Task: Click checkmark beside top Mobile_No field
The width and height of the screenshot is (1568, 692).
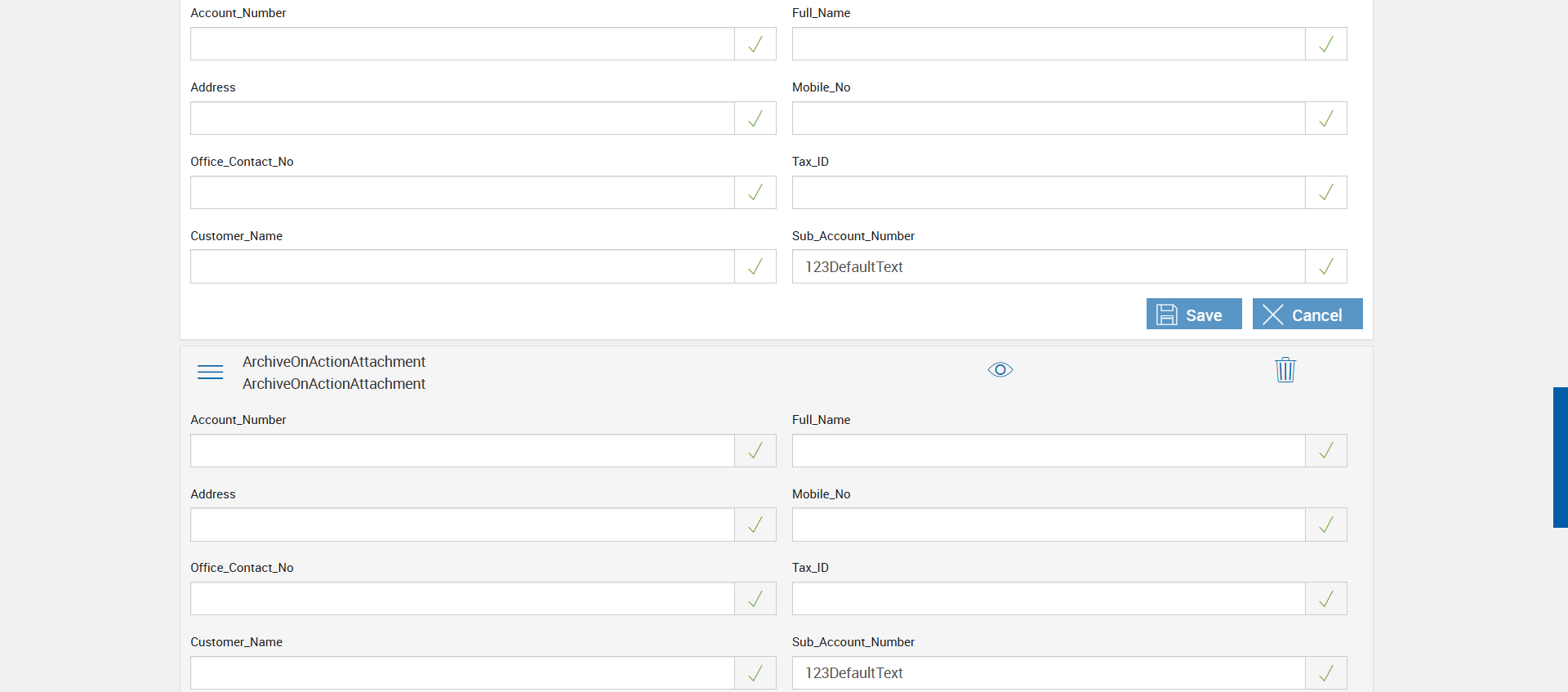Action: point(1326,118)
